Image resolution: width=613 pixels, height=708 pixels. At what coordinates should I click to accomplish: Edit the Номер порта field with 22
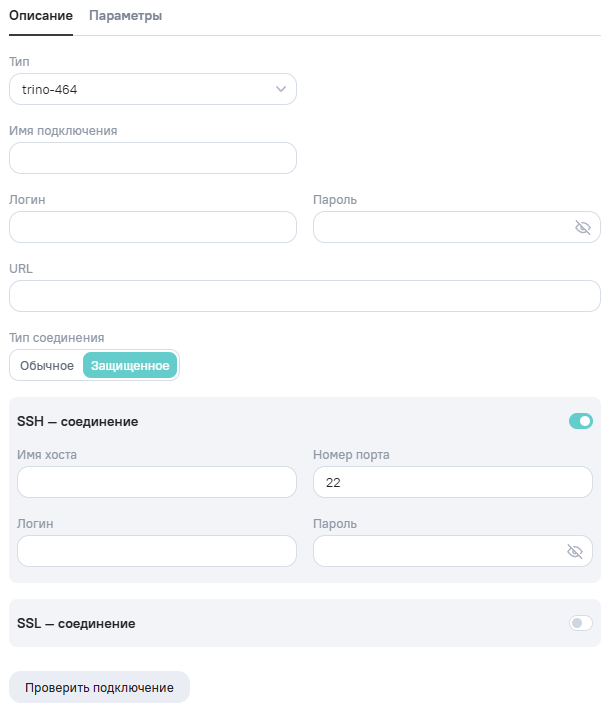coord(452,482)
